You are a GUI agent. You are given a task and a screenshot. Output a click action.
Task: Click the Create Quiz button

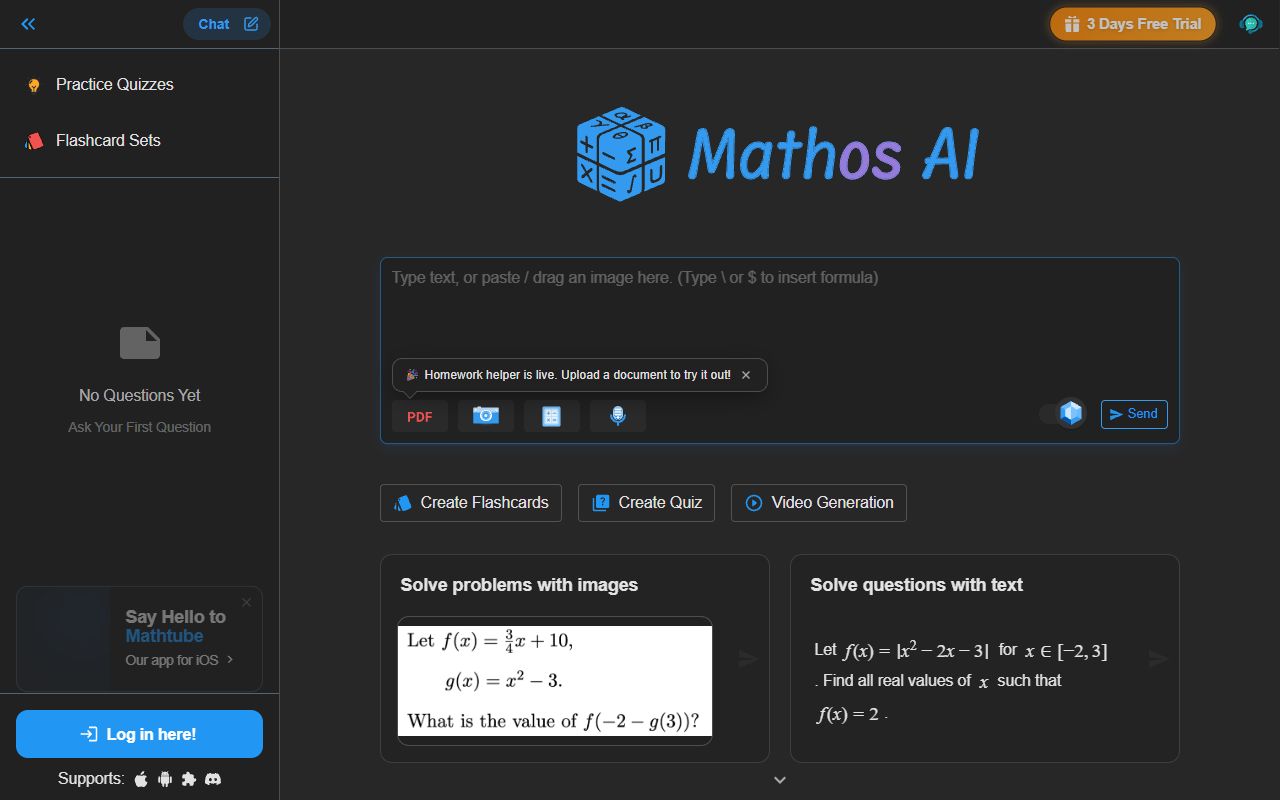click(646, 503)
